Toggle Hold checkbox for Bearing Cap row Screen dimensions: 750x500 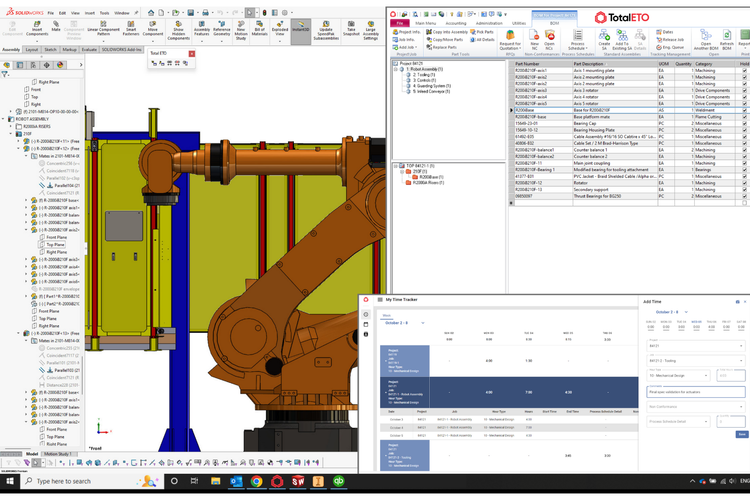(x=744, y=123)
